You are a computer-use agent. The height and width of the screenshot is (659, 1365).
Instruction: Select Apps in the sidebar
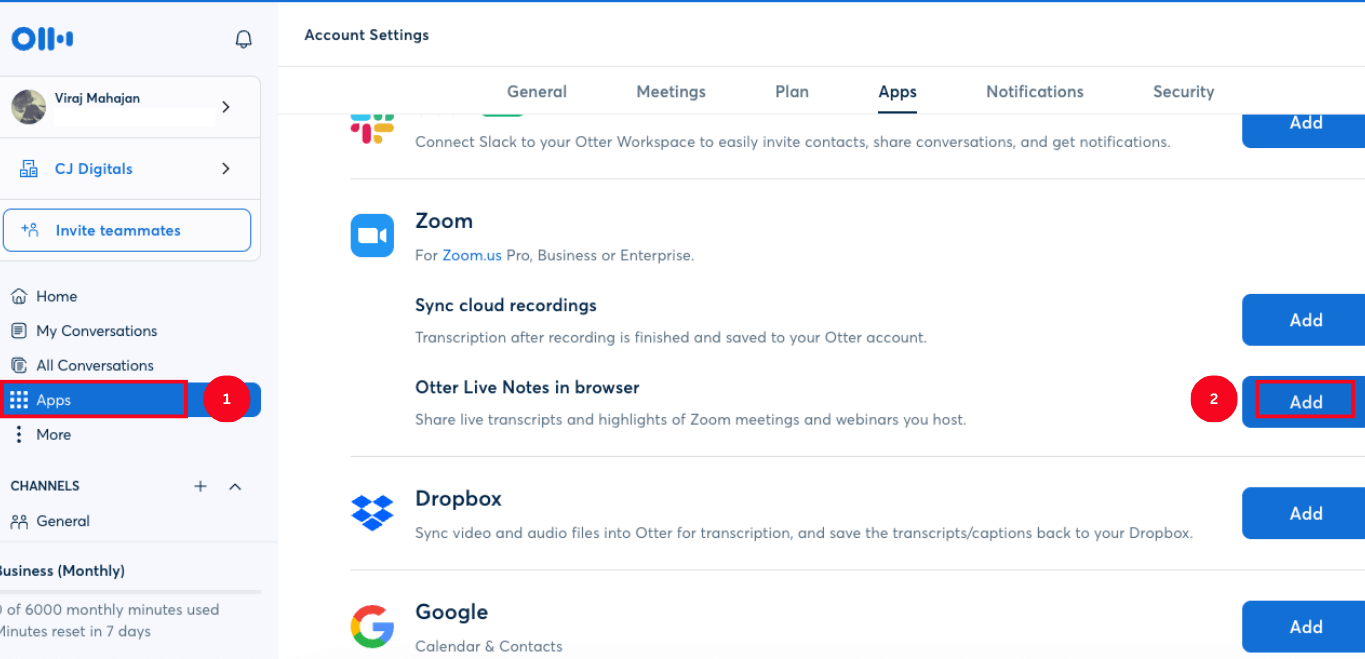130,400
